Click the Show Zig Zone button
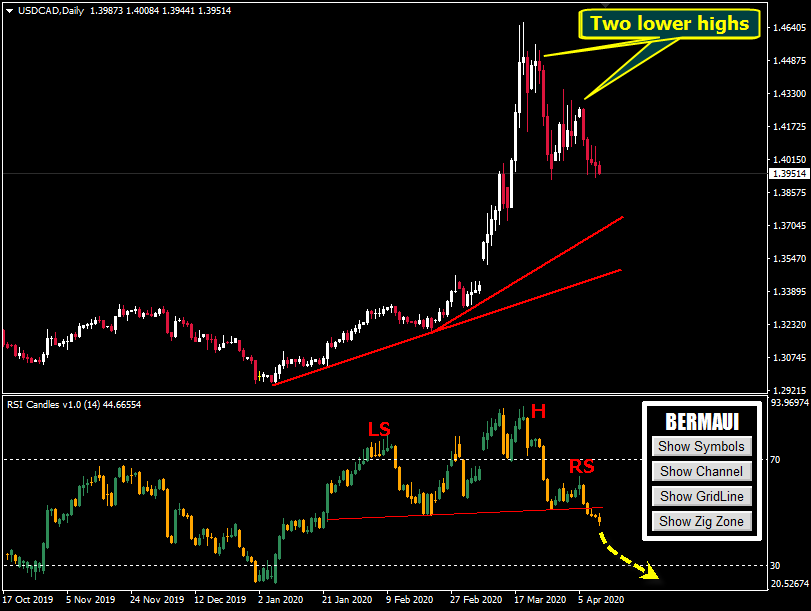This screenshot has height=611, width=811. pos(701,521)
